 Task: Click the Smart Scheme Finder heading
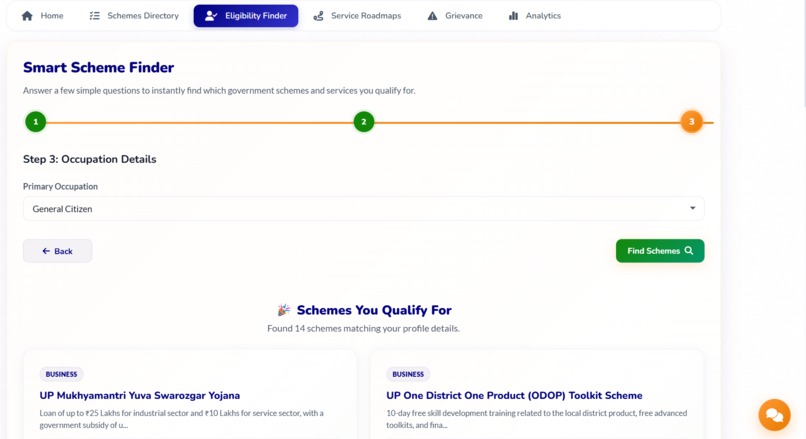pos(99,67)
